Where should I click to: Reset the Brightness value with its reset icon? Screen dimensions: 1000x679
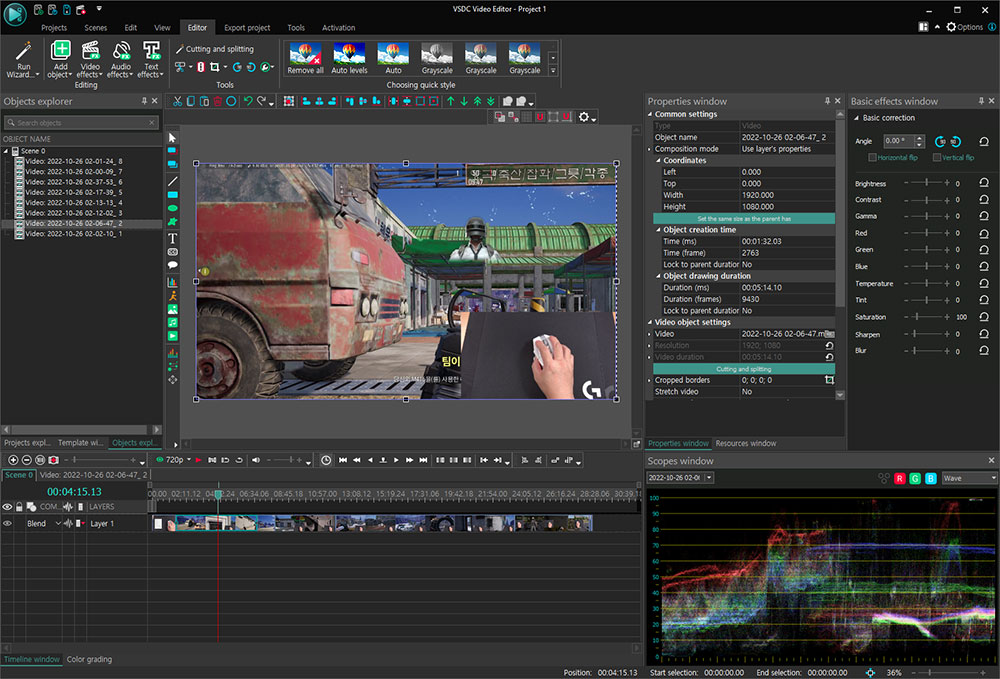[984, 184]
